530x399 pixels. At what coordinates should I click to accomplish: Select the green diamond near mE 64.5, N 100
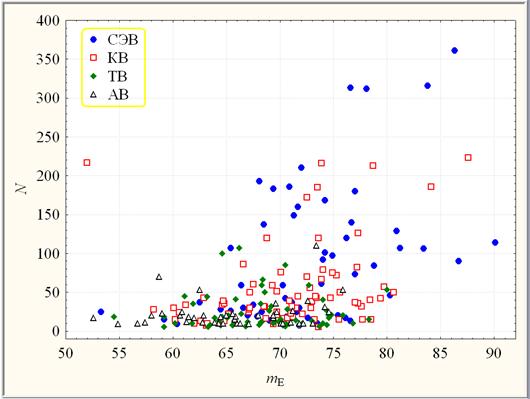pos(222,253)
